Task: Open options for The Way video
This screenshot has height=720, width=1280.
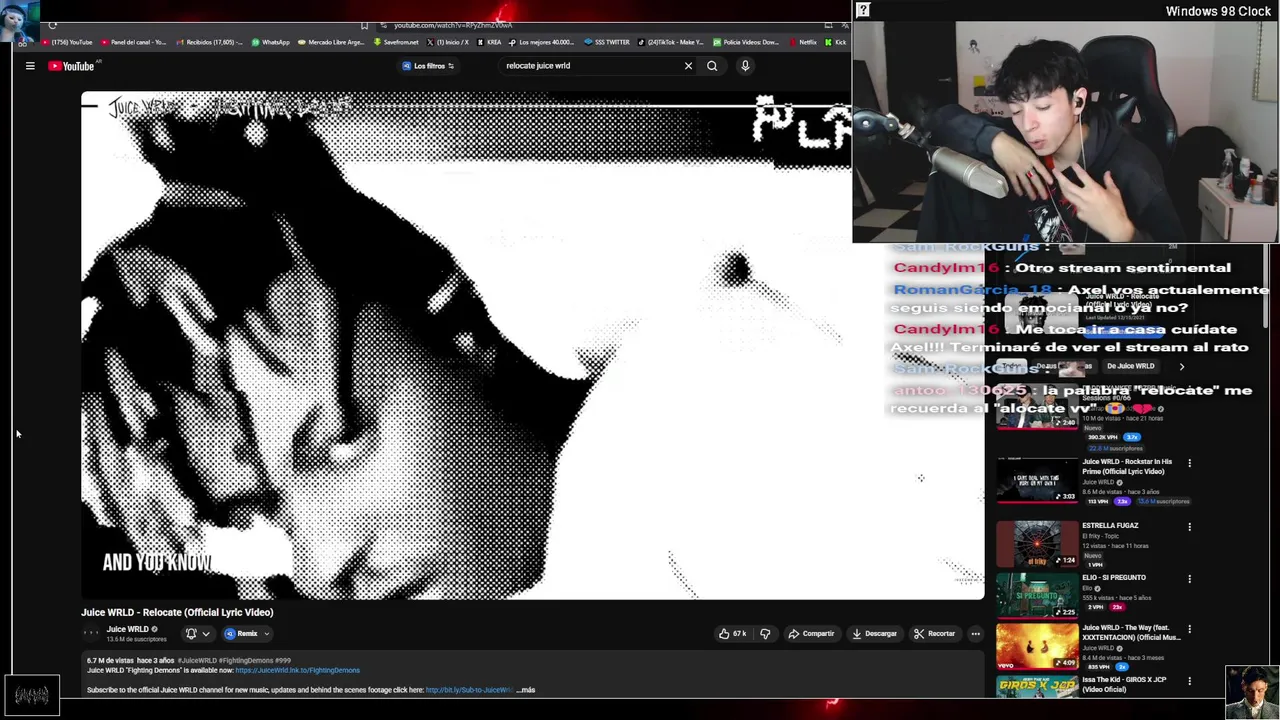Action: tap(1189, 630)
